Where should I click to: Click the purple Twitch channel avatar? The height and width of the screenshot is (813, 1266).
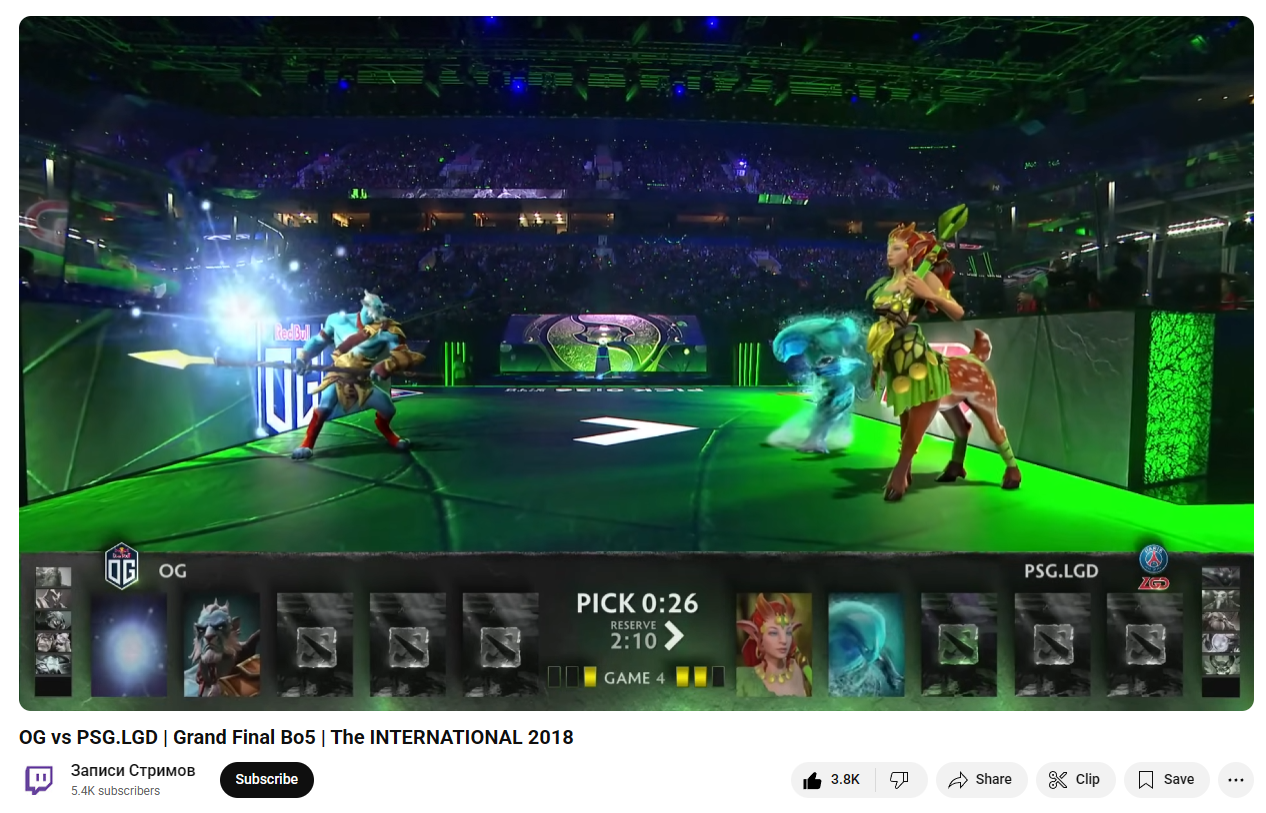click(39, 780)
